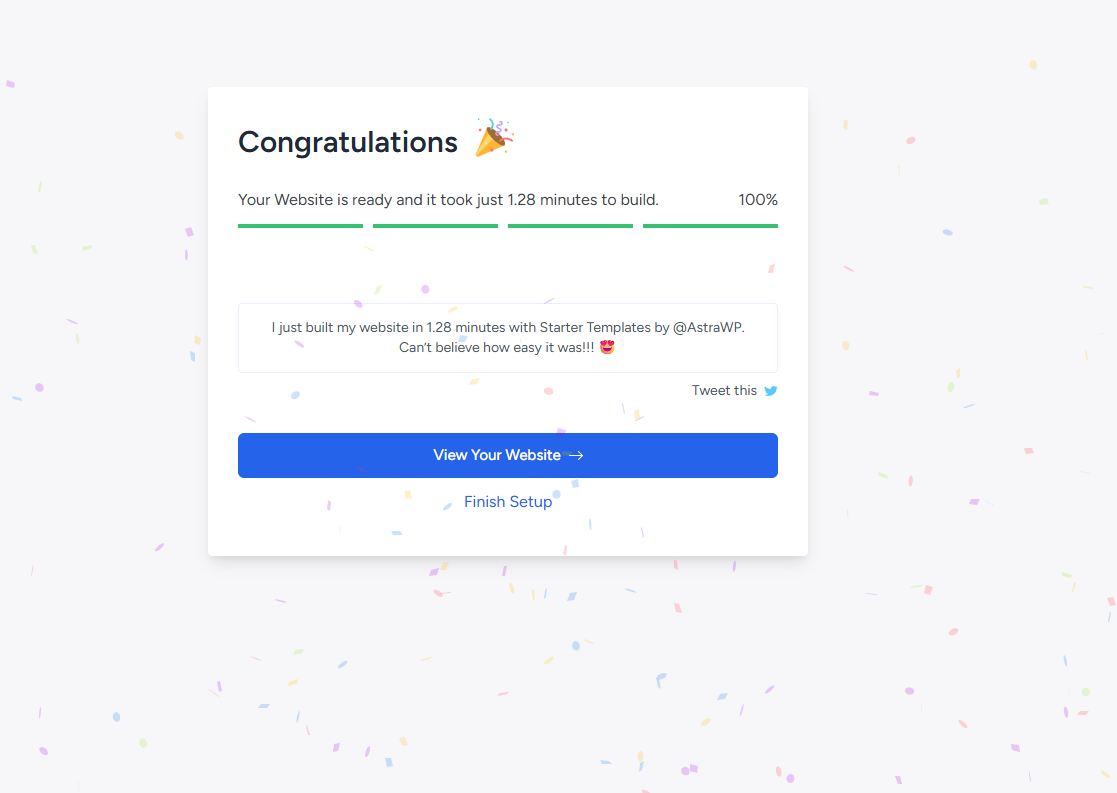Click the third green progress segment
This screenshot has height=793, width=1117.
[570, 226]
